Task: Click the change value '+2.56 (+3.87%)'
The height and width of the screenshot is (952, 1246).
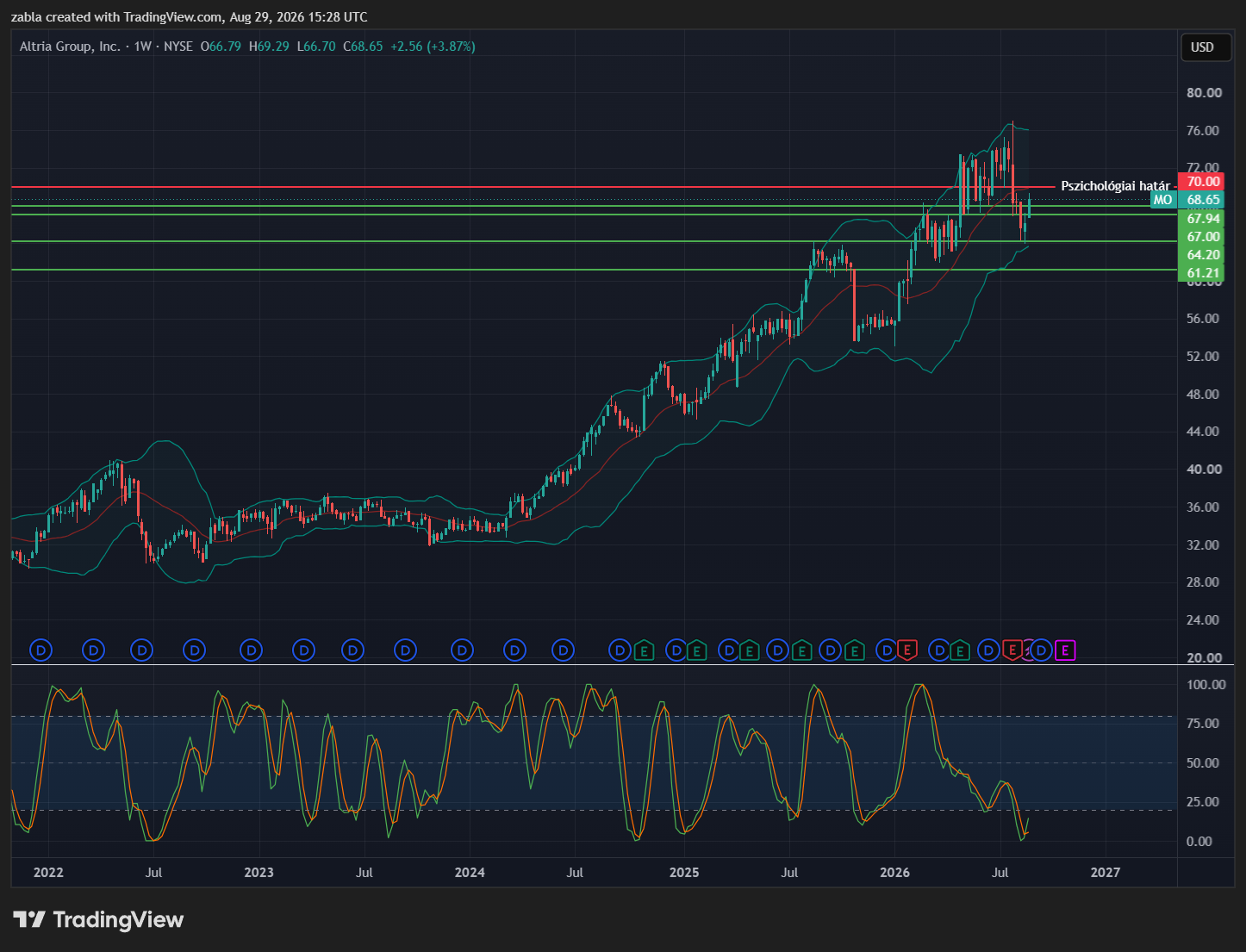Action: point(433,47)
